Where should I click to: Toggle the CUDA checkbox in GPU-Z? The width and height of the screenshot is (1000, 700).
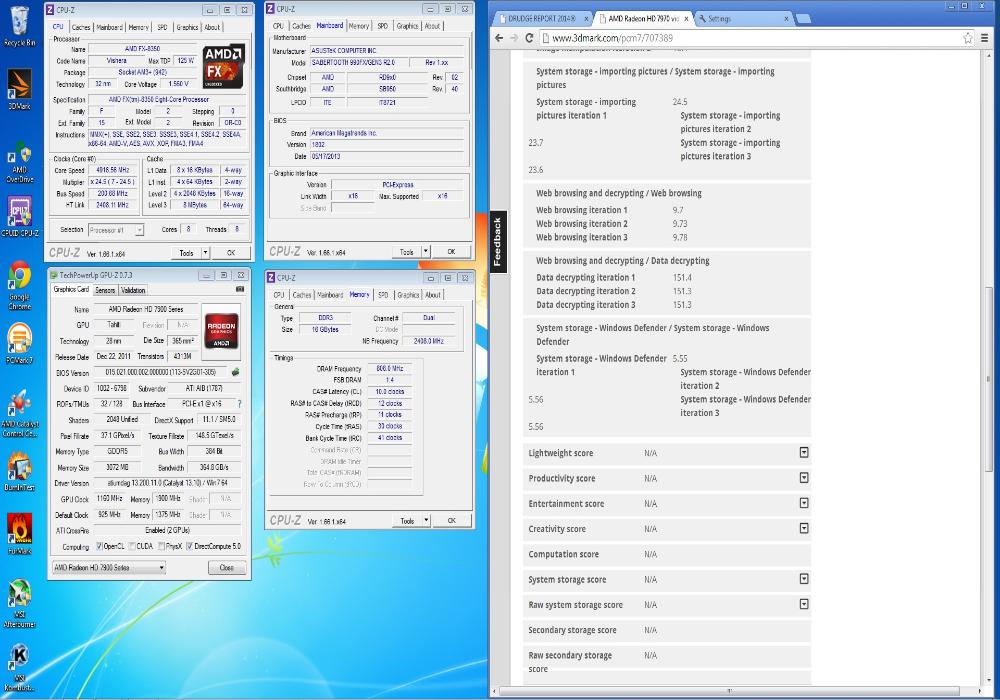(132, 546)
